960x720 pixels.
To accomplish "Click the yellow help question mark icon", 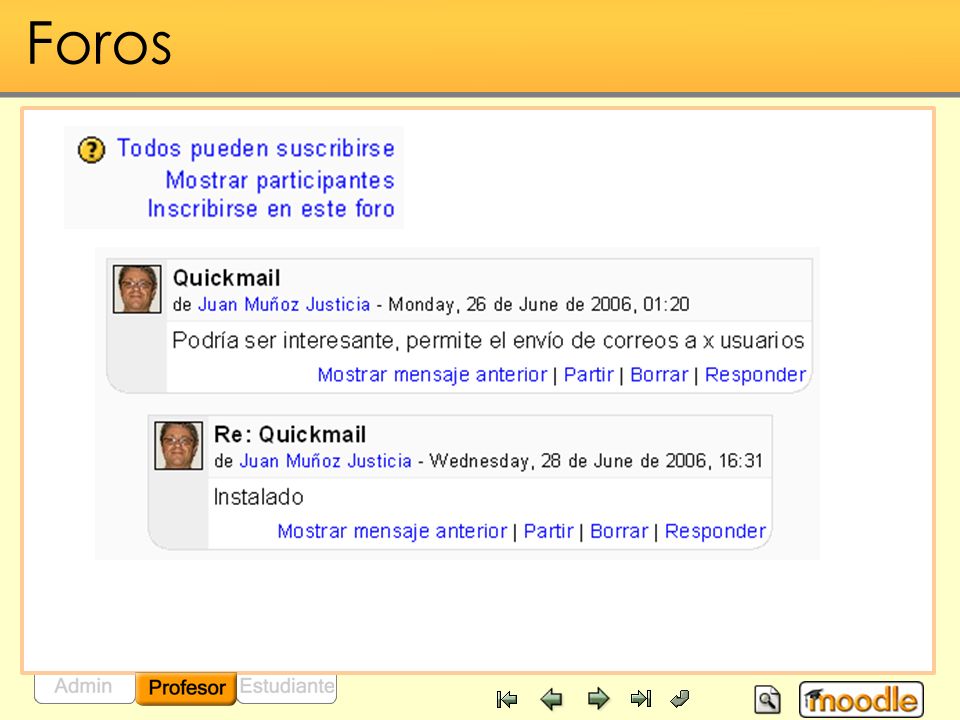I will pyautogui.click(x=91, y=150).
